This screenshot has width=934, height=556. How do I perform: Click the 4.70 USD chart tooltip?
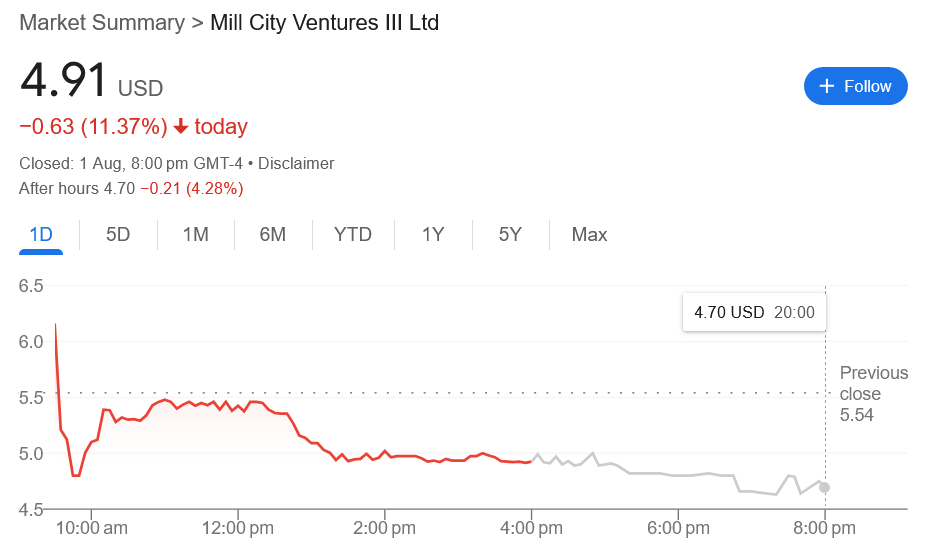[754, 312]
